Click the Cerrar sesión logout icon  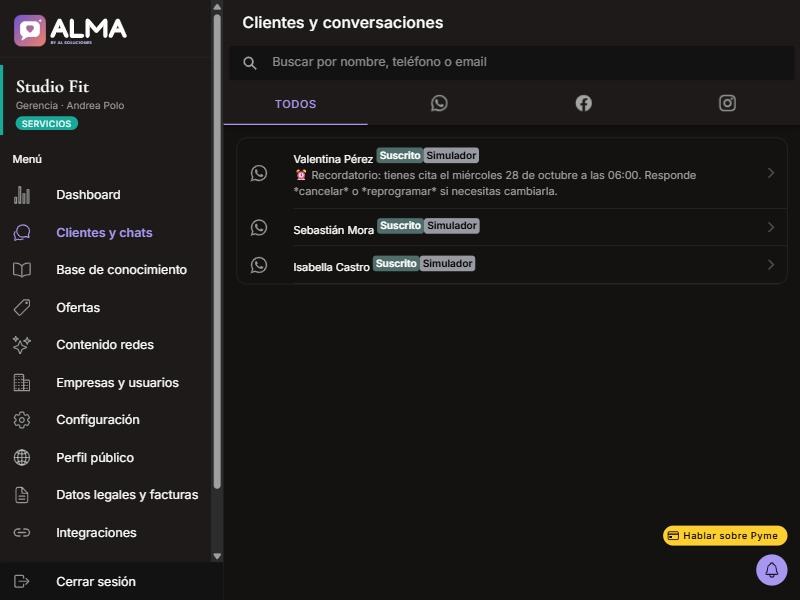point(22,582)
